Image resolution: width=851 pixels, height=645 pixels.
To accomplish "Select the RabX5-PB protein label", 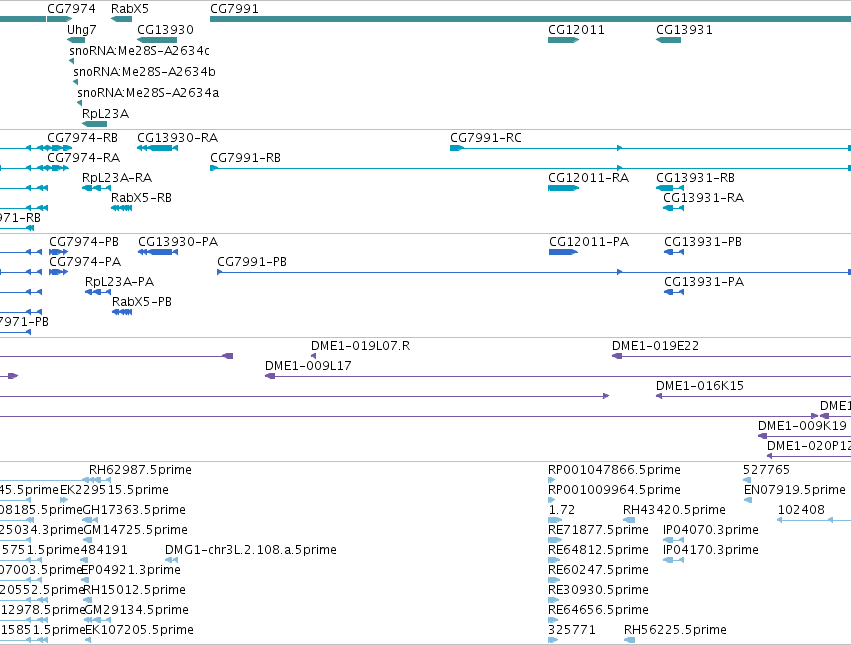I will click(142, 302).
